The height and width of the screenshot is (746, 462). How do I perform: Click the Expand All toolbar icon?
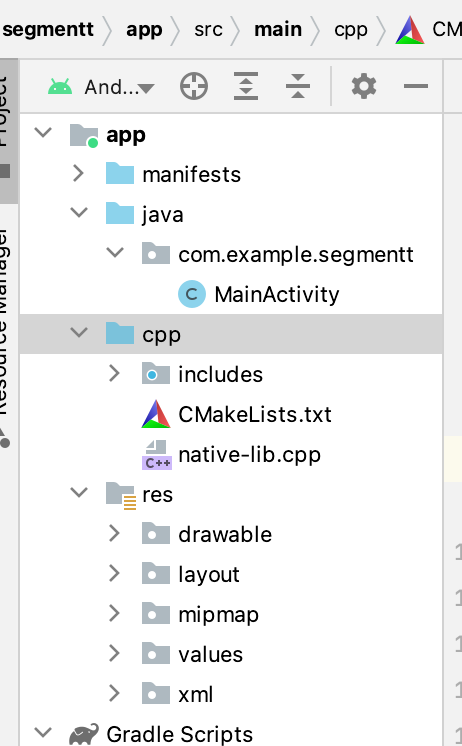click(246, 87)
